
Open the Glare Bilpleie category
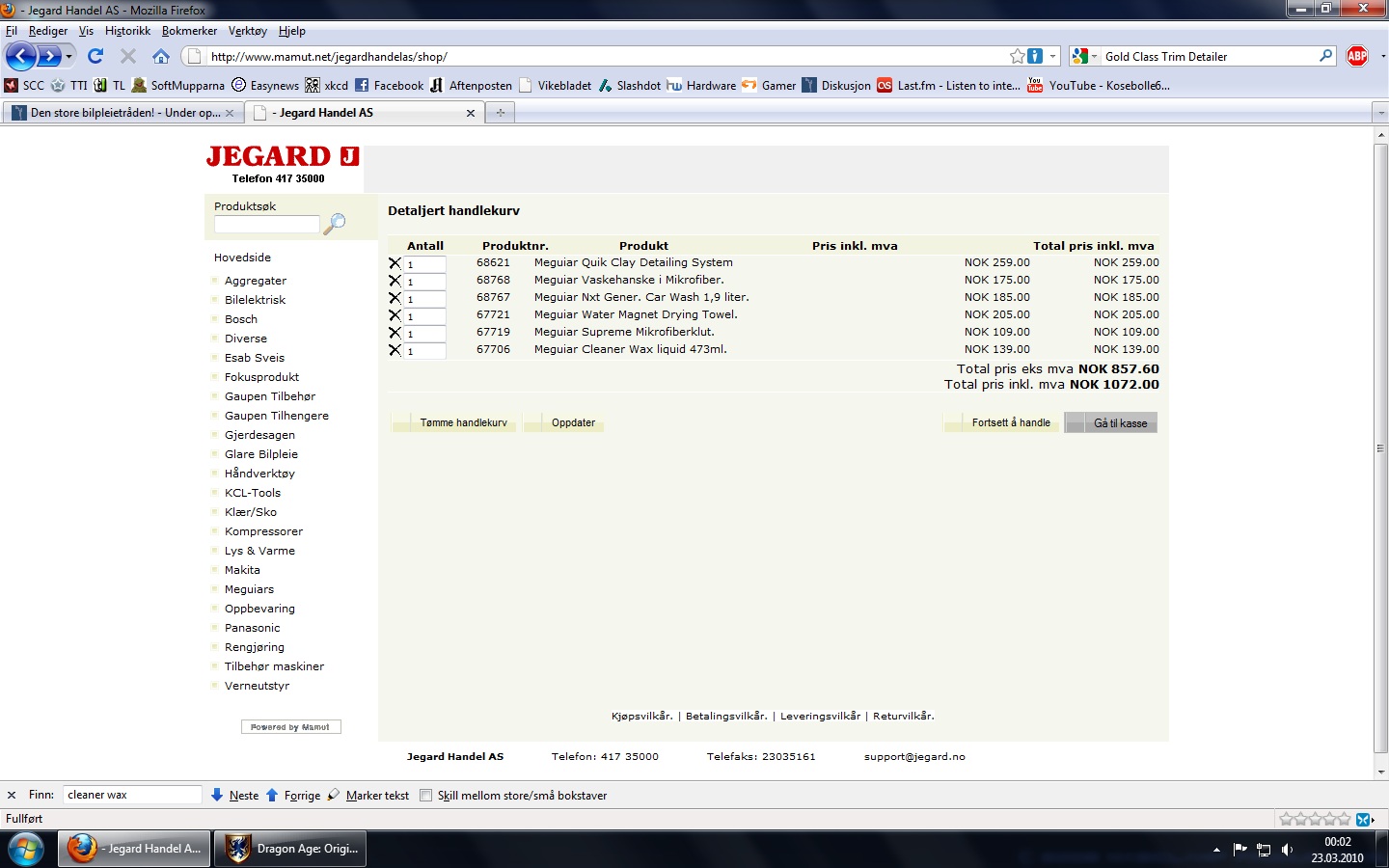(x=261, y=454)
